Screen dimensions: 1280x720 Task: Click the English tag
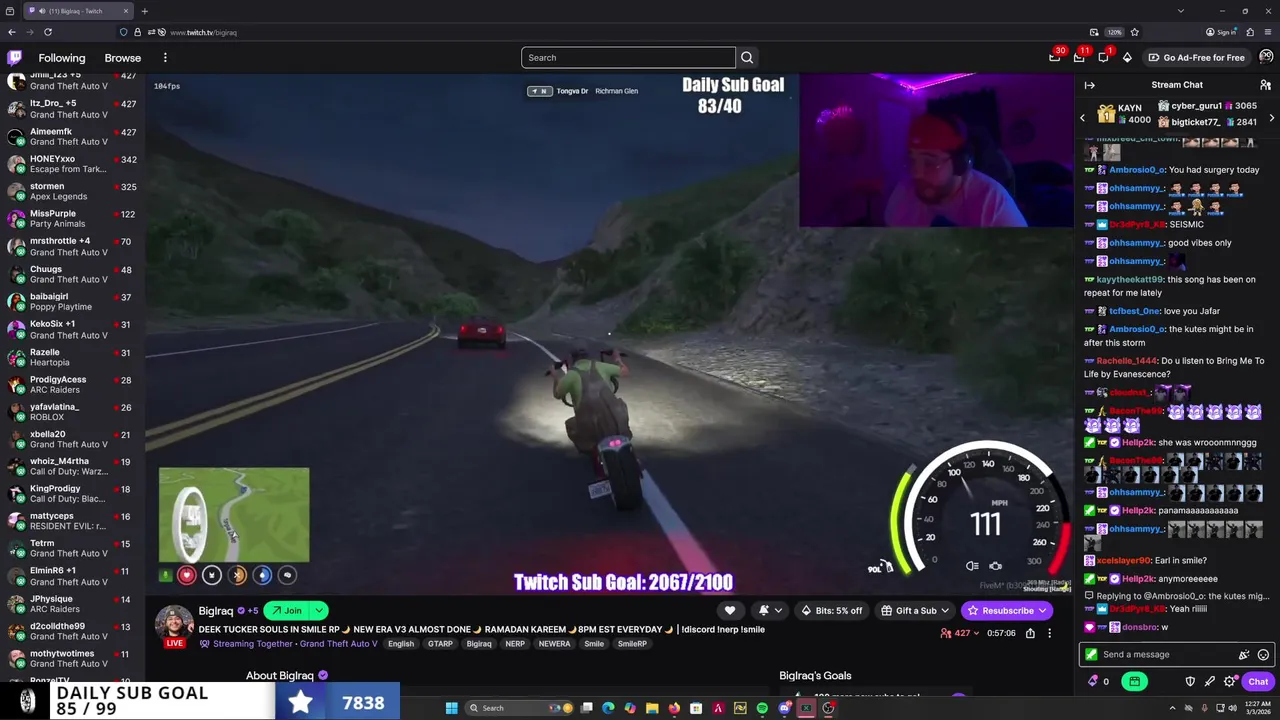point(401,644)
